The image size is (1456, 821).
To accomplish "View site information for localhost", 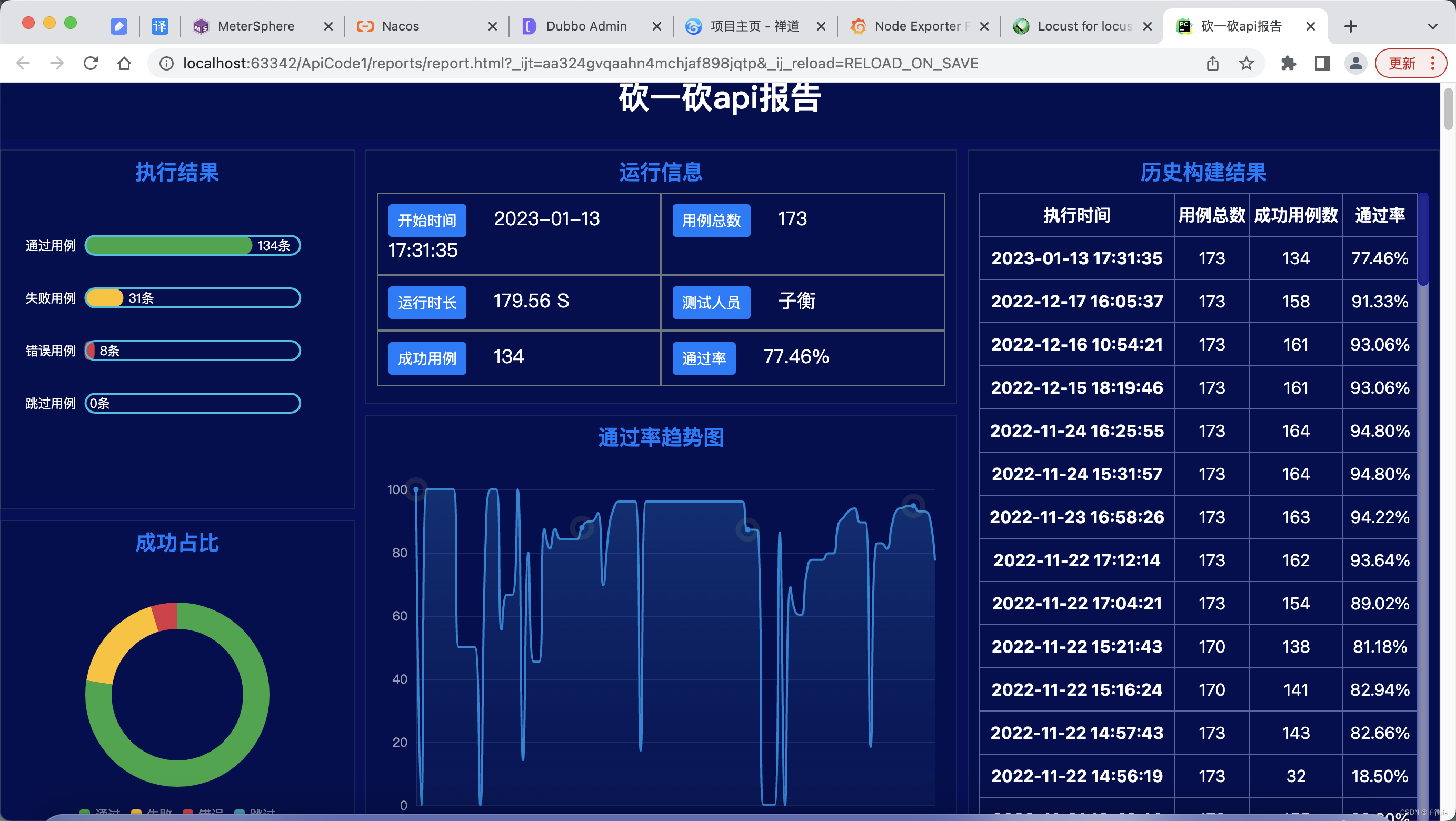I will [166, 63].
